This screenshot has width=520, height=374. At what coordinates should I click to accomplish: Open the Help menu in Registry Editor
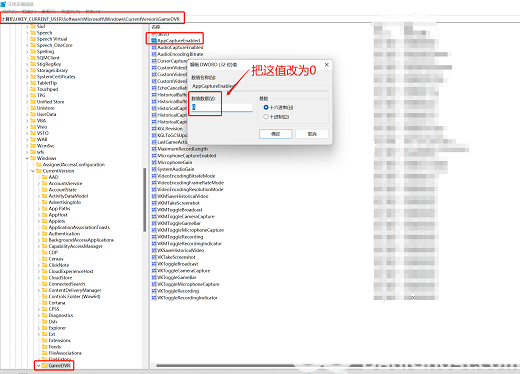coord(93,12)
